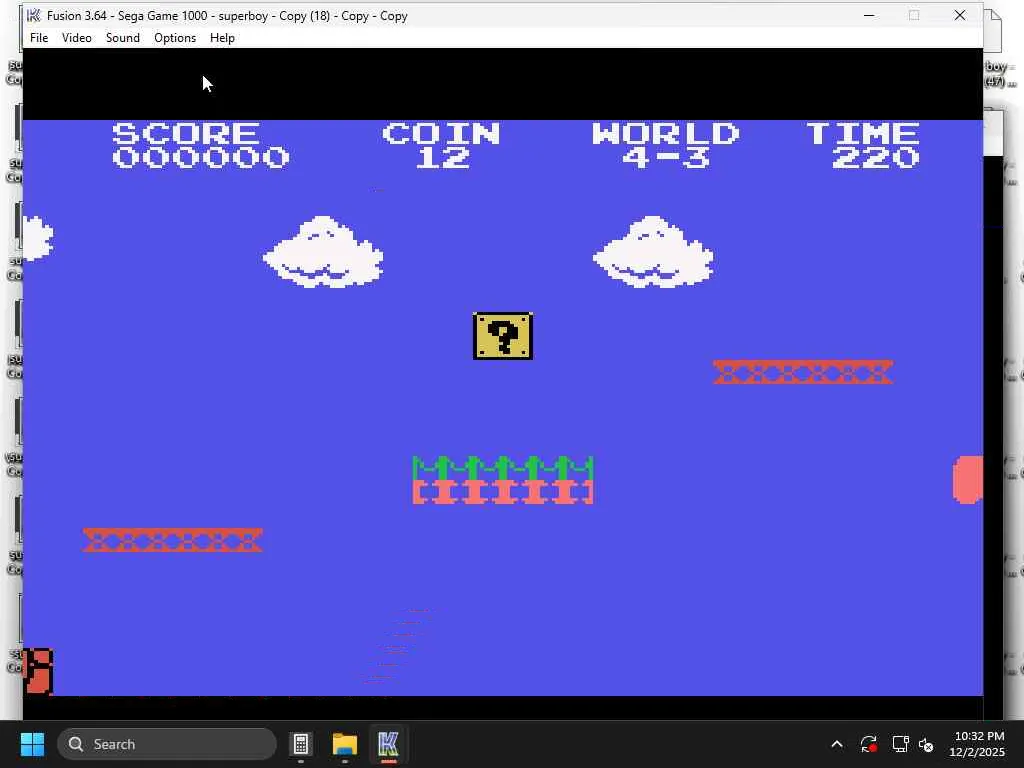Click the Fusion app icon in title bar
This screenshot has height=768, width=1024.
tap(33, 15)
